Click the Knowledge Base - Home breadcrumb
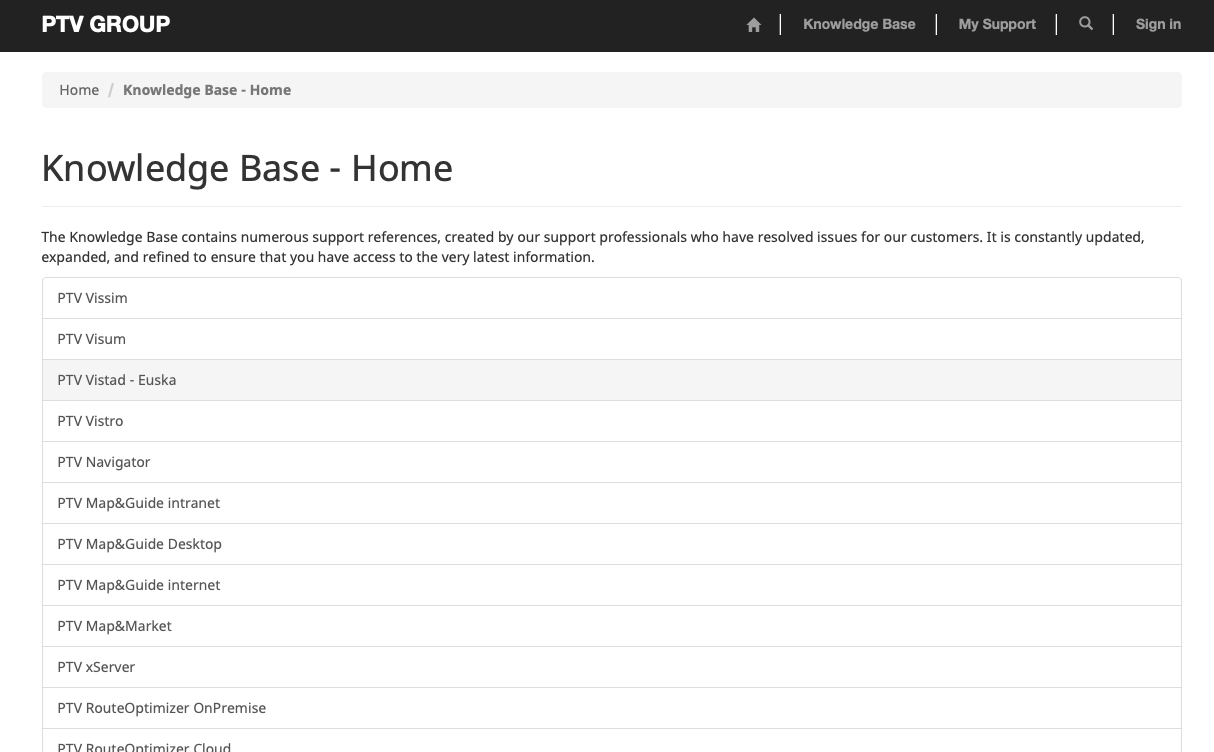 pos(207,90)
